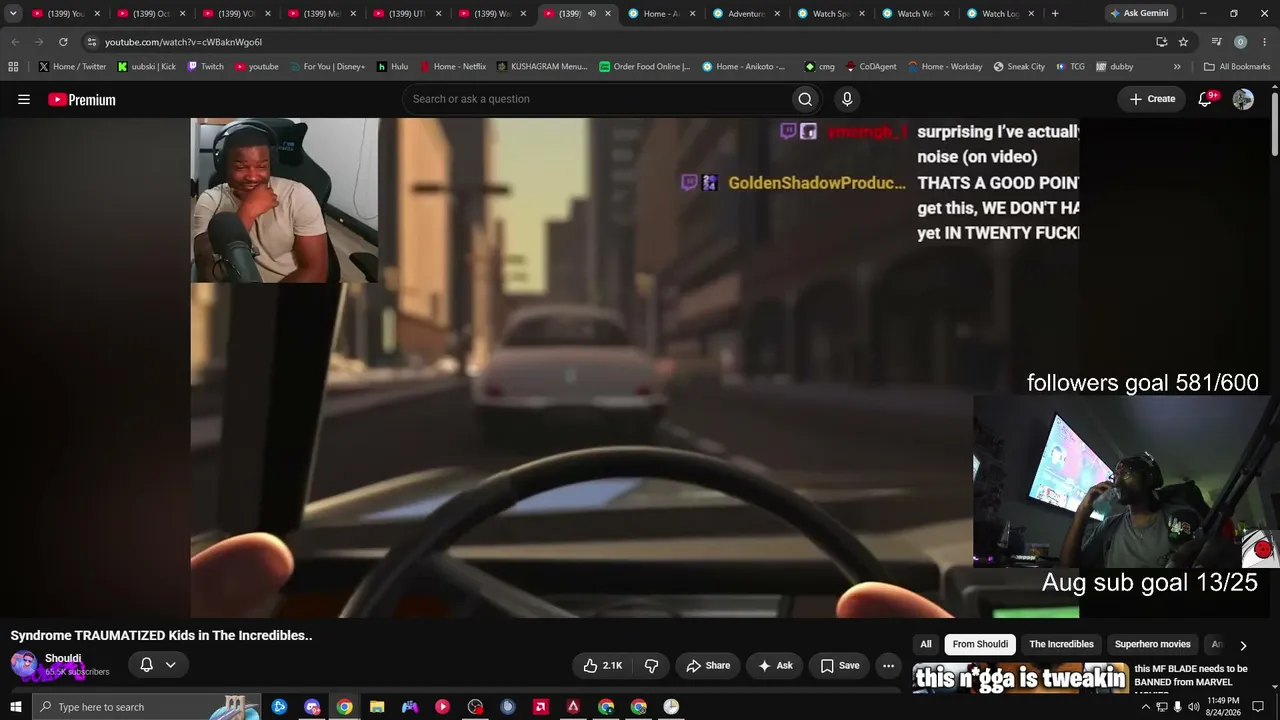
Task: Open Windows Start menu
Action: click(15, 707)
